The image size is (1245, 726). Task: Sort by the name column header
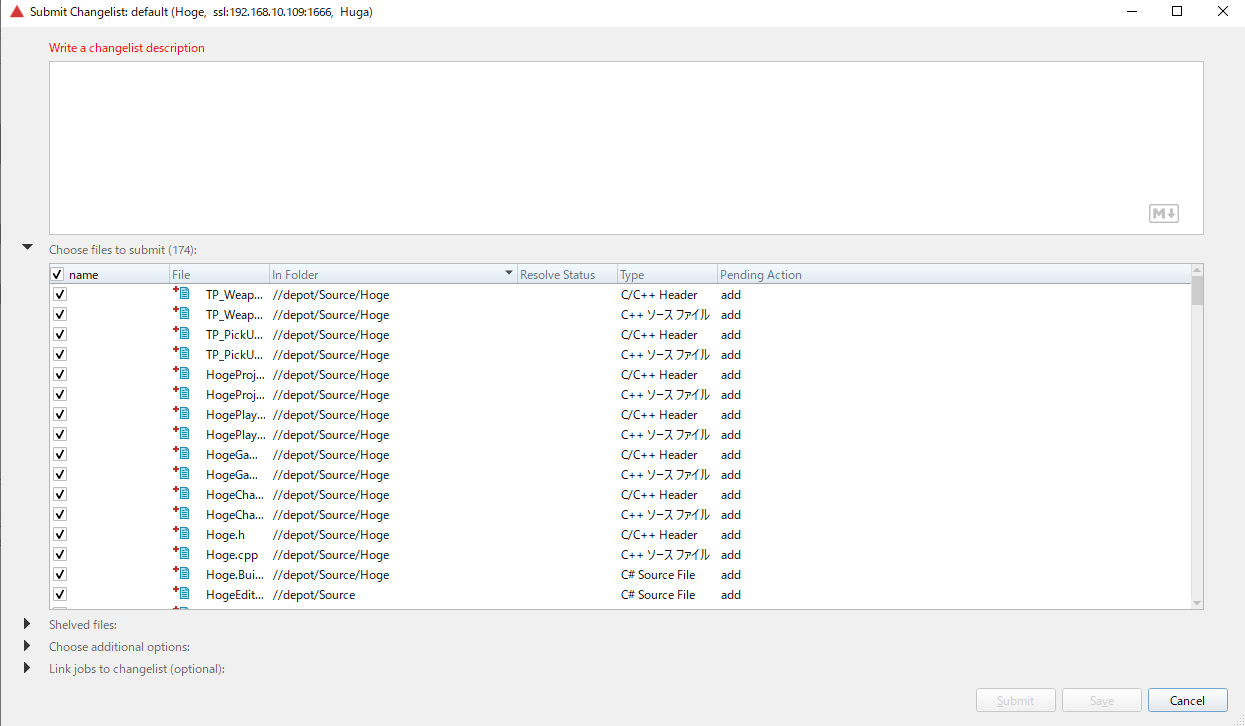pos(109,275)
